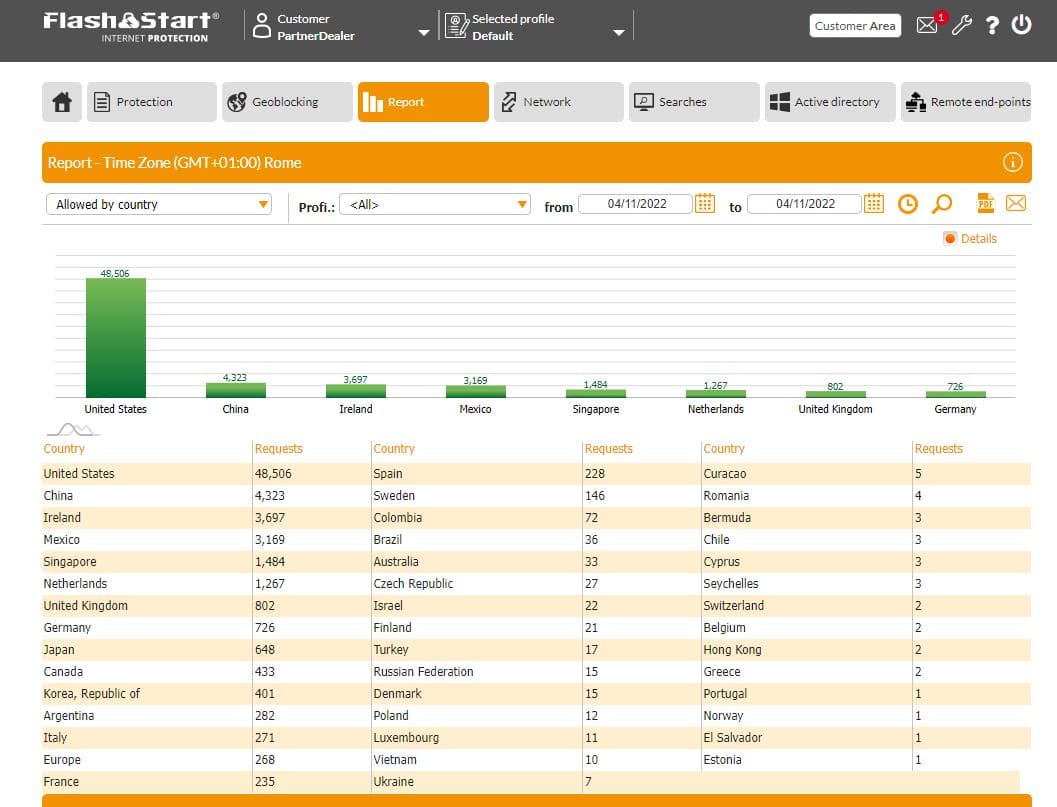This screenshot has width=1057, height=807.
Task: Run search with the magnifier icon
Action: tap(941, 204)
